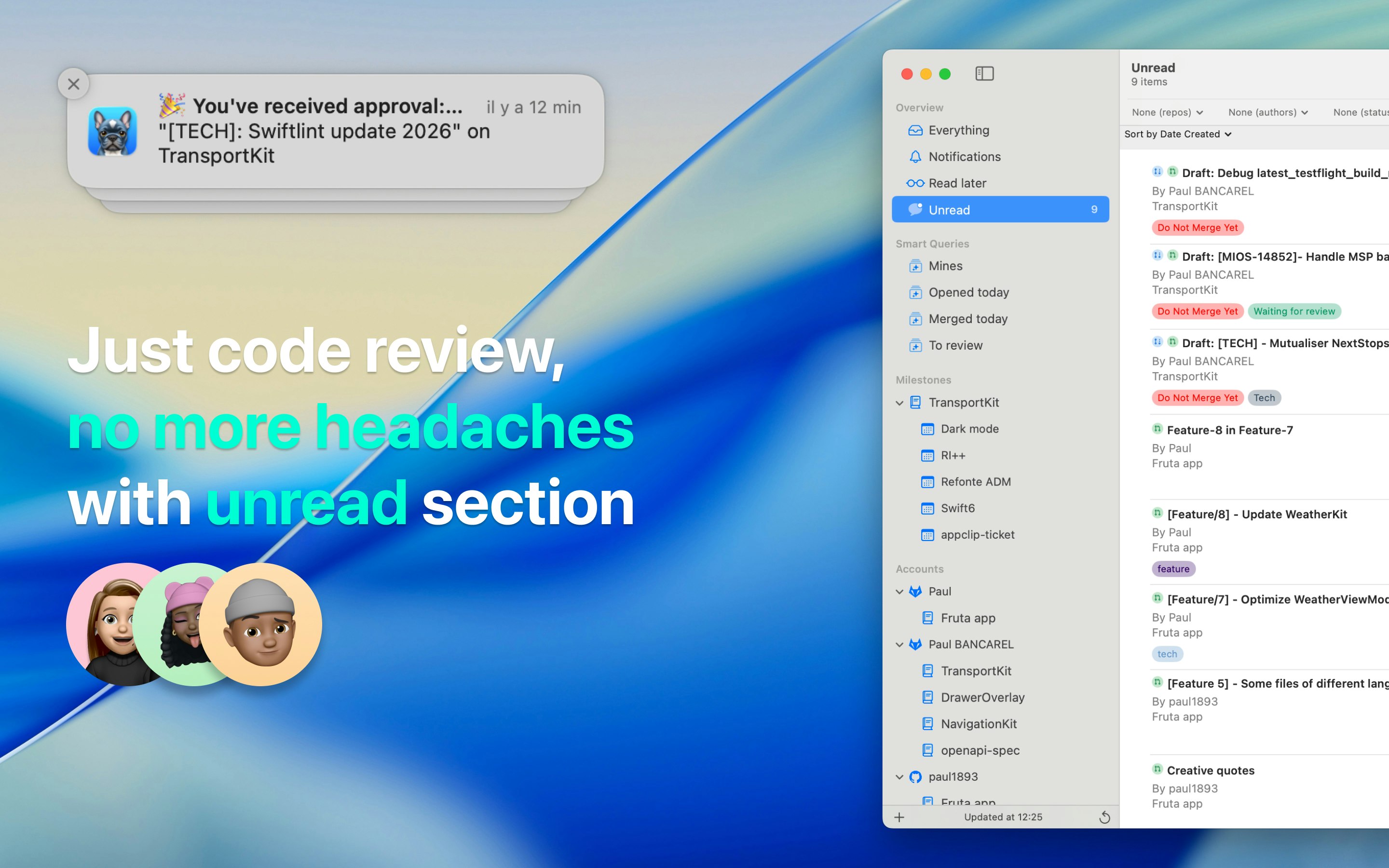Open Notifications via the bell icon
Image resolution: width=1389 pixels, height=868 pixels.
[915, 156]
